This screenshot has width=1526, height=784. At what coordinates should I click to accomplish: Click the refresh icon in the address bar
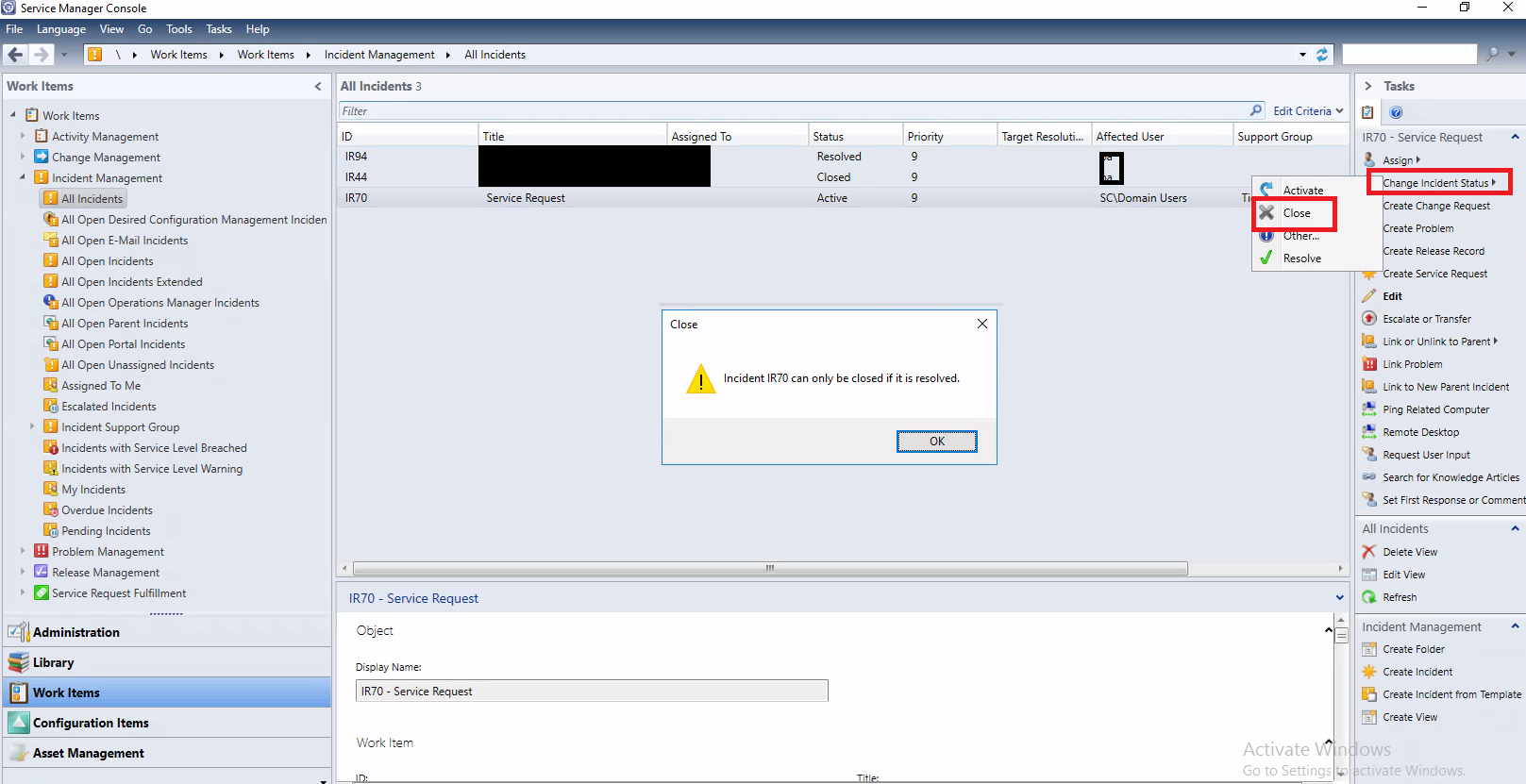point(1322,55)
